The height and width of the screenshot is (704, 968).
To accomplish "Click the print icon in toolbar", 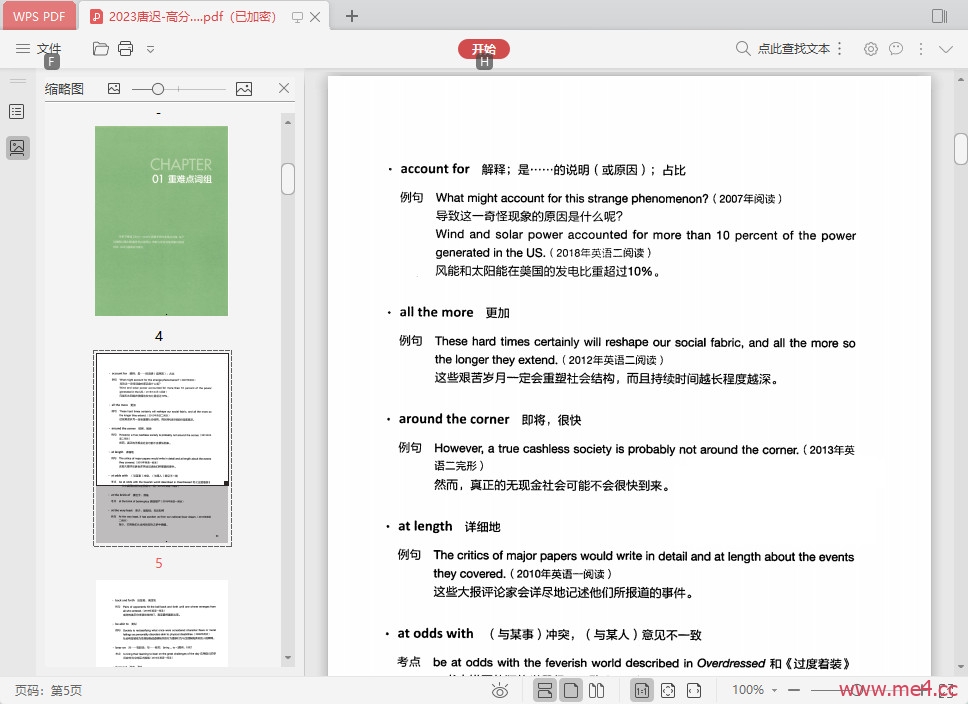I will [x=125, y=48].
